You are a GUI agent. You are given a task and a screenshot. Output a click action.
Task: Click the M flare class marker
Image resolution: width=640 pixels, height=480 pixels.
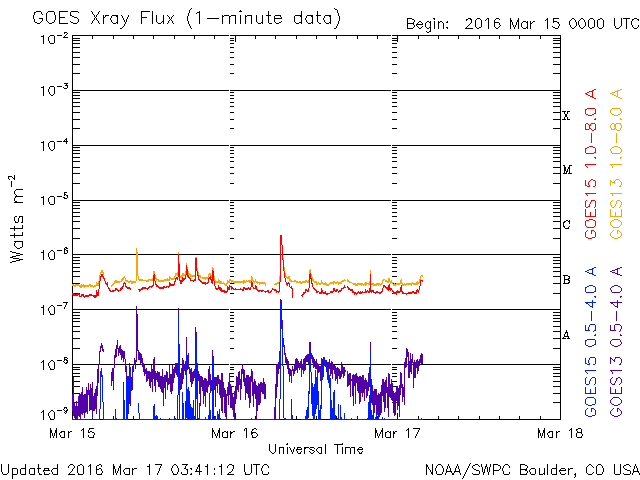pyautogui.click(x=567, y=170)
